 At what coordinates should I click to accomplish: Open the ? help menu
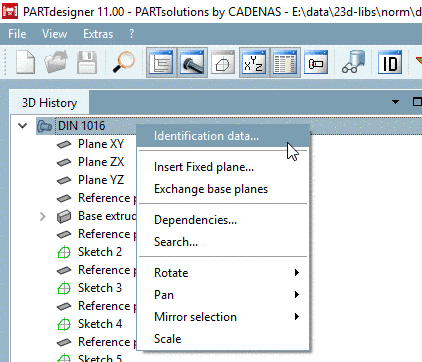(x=132, y=34)
